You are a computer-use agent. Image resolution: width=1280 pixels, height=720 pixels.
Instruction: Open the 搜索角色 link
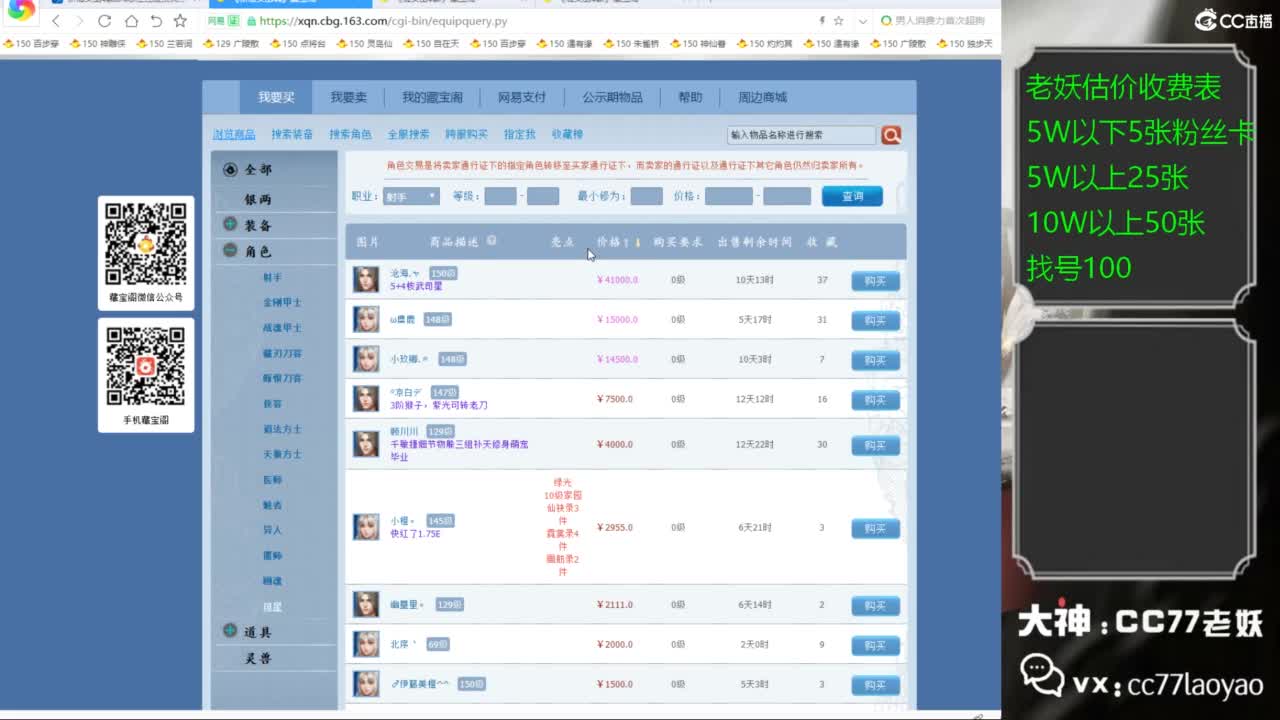350,134
